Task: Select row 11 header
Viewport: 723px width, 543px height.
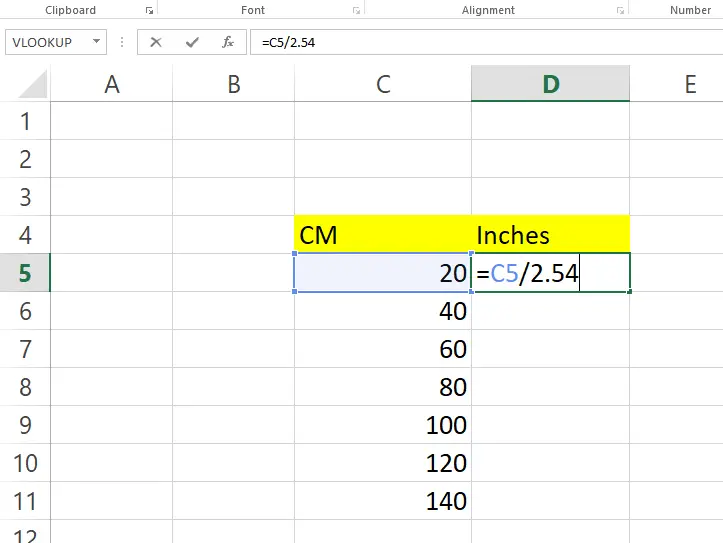Action: click(x=25, y=501)
